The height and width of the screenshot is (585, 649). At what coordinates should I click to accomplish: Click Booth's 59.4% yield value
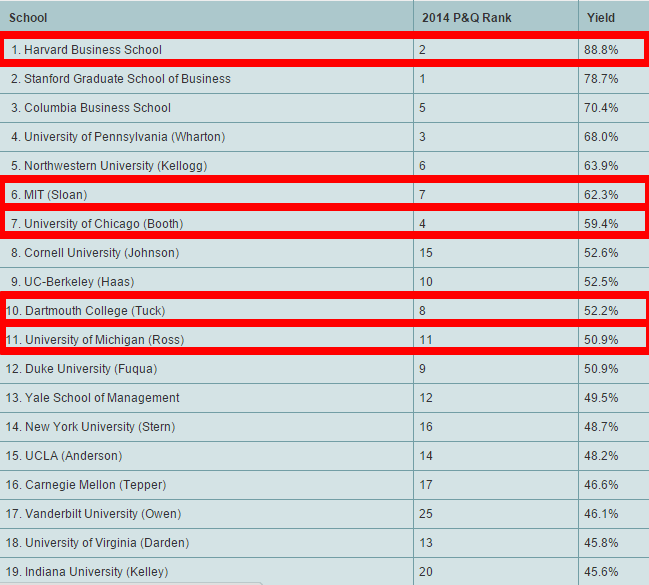[x=601, y=224]
